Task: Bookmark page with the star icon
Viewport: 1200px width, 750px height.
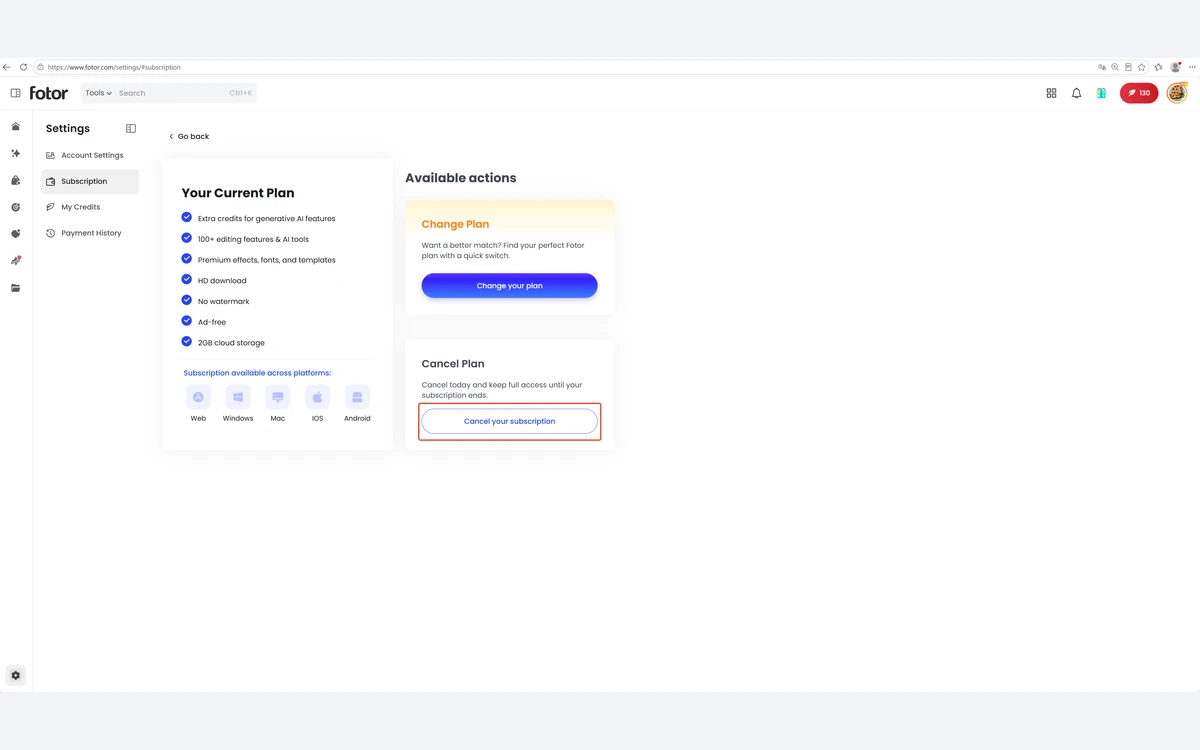Action: [x=1142, y=67]
